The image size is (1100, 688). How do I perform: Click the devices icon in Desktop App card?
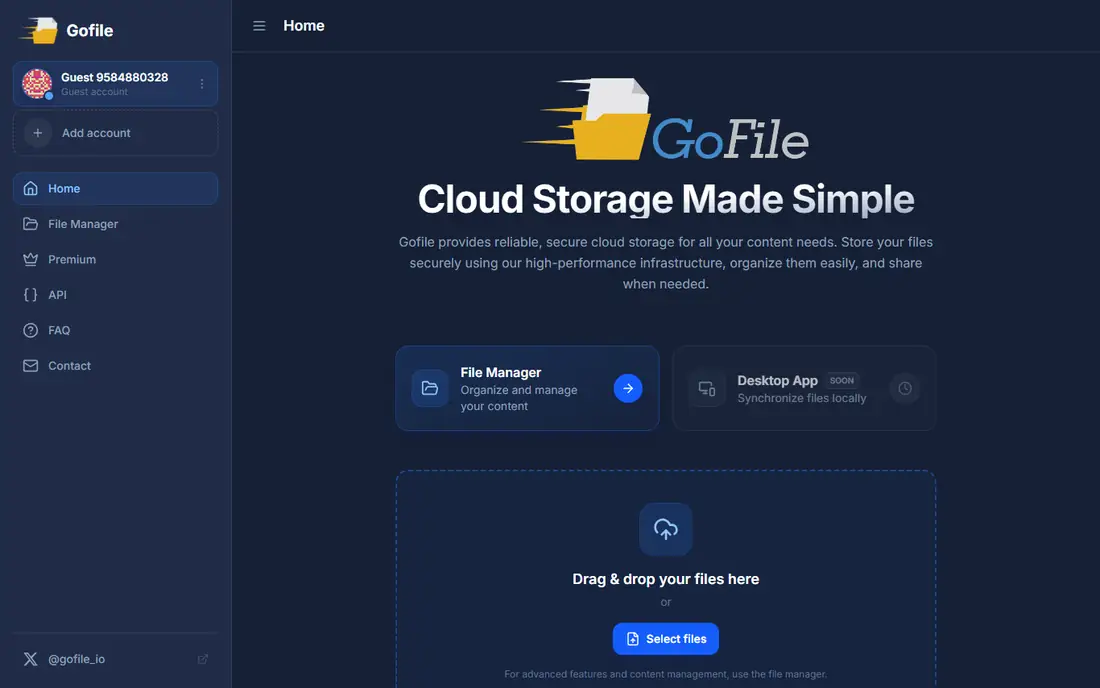pos(706,388)
